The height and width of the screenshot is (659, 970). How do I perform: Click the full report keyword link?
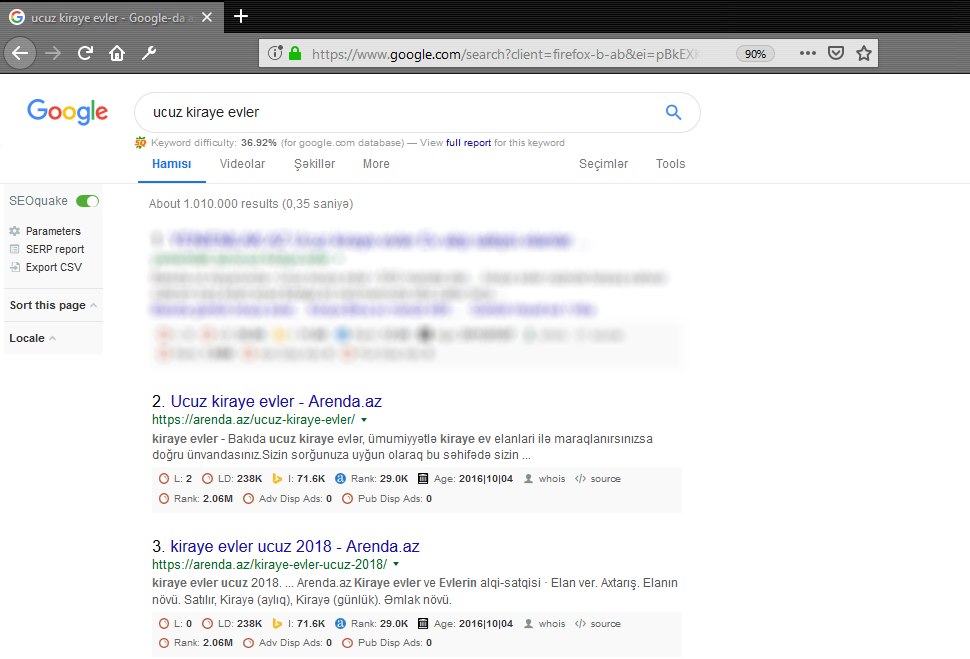click(468, 143)
